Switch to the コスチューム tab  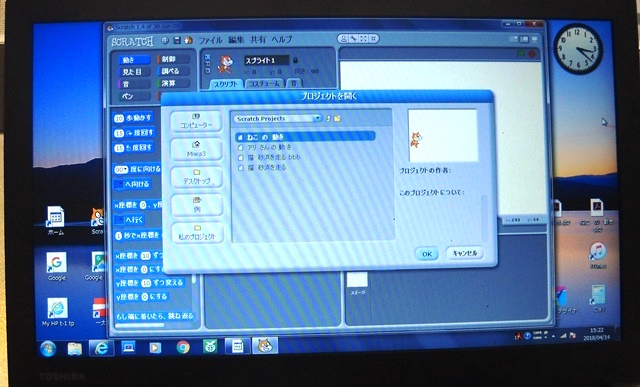point(264,83)
